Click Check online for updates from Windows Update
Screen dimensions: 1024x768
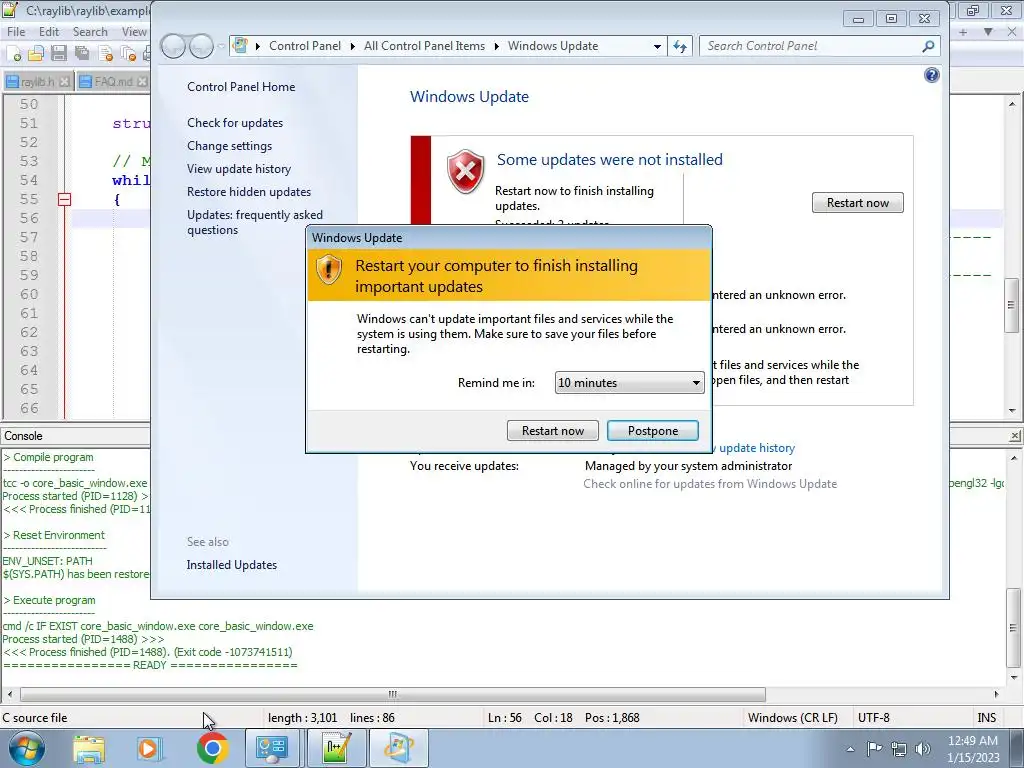point(710,484)
